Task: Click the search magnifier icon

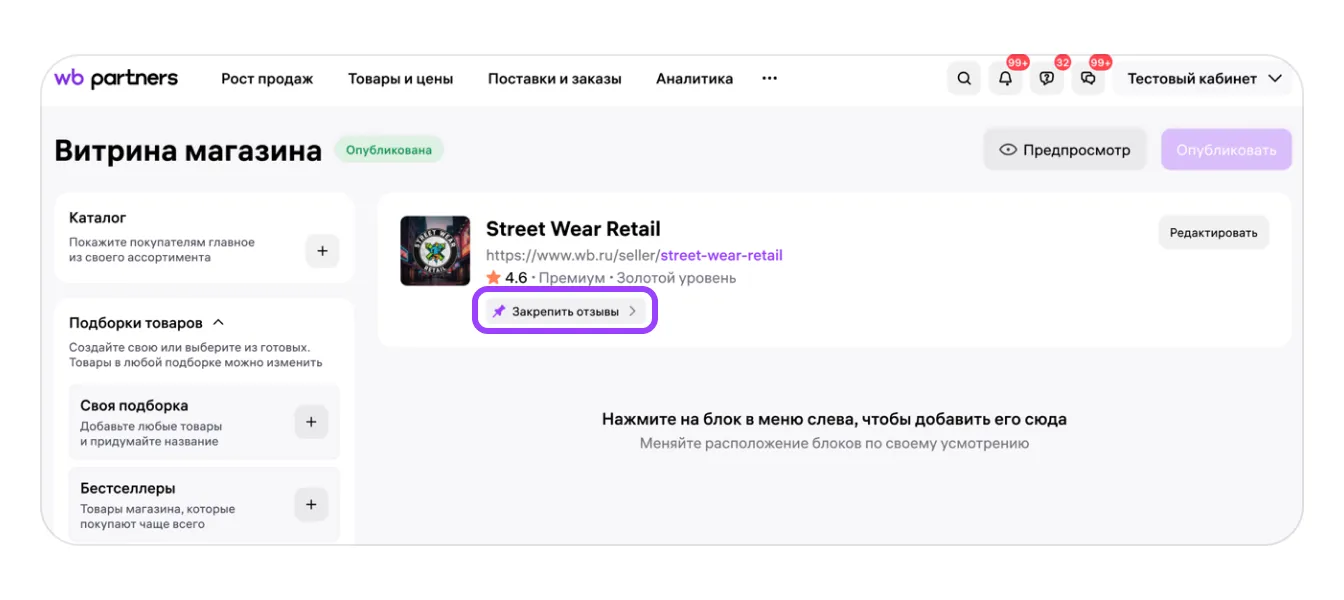Action: pos(963,79)
